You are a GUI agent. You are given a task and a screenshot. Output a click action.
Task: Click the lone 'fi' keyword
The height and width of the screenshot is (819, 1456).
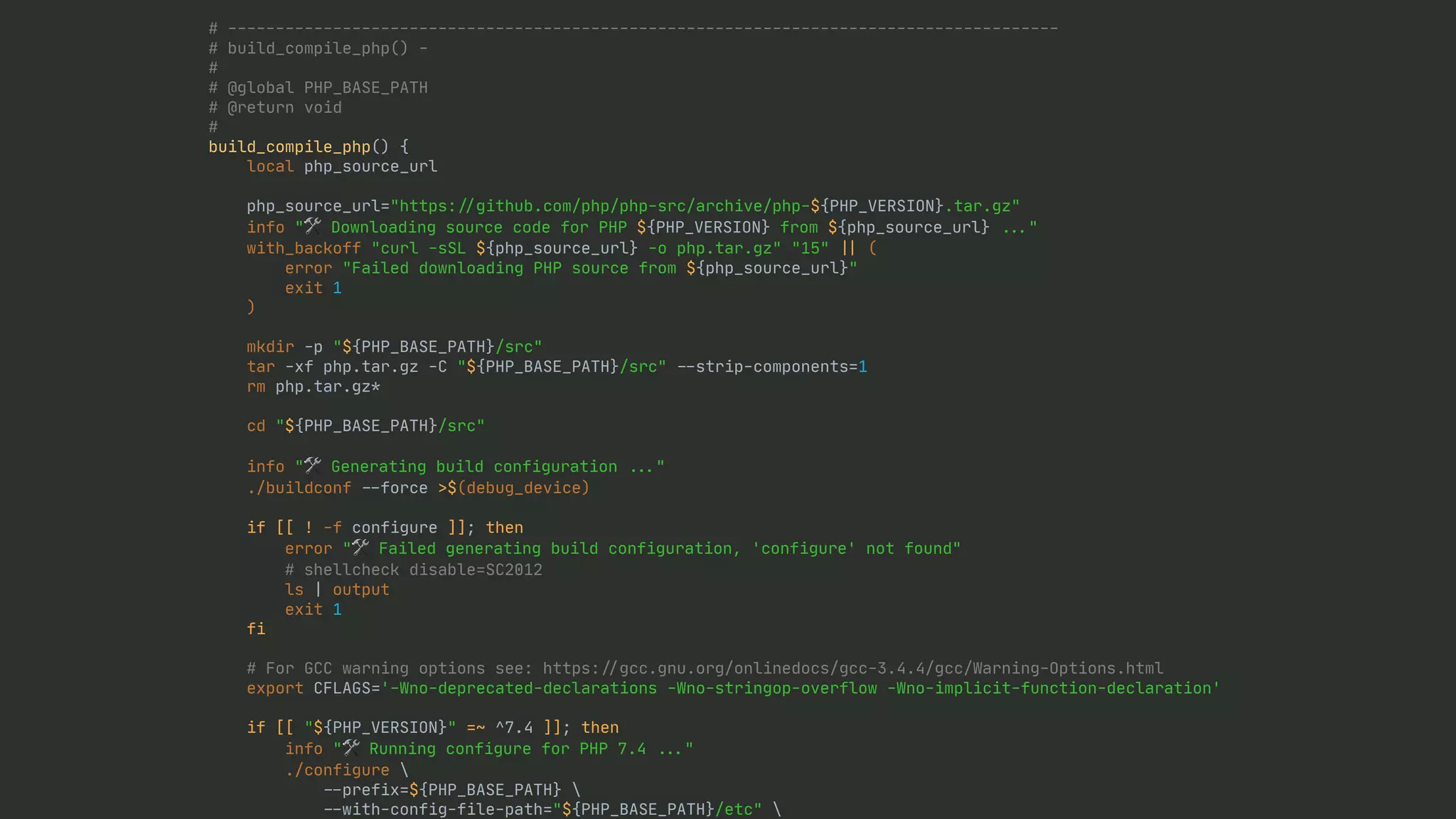[256, 628]
